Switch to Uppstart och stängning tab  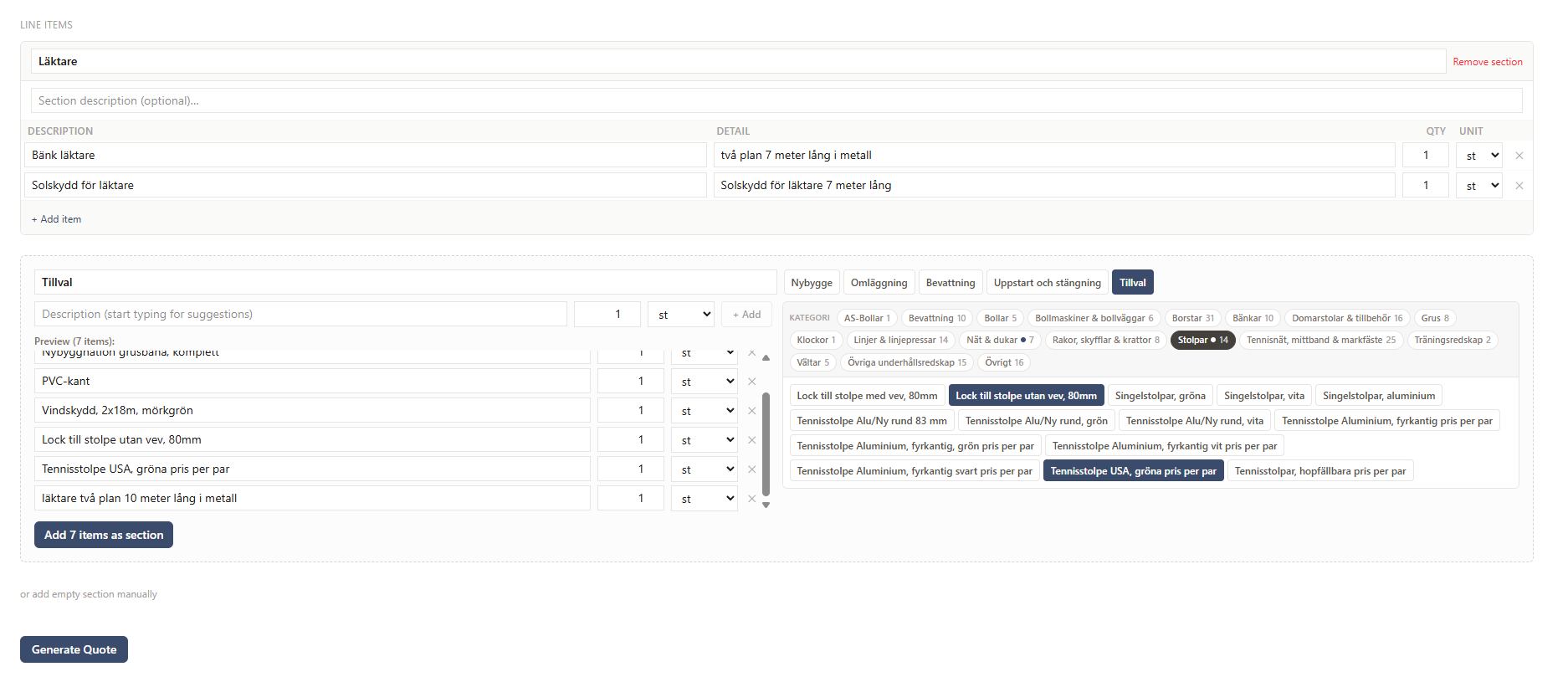[x=1048, y=283]
